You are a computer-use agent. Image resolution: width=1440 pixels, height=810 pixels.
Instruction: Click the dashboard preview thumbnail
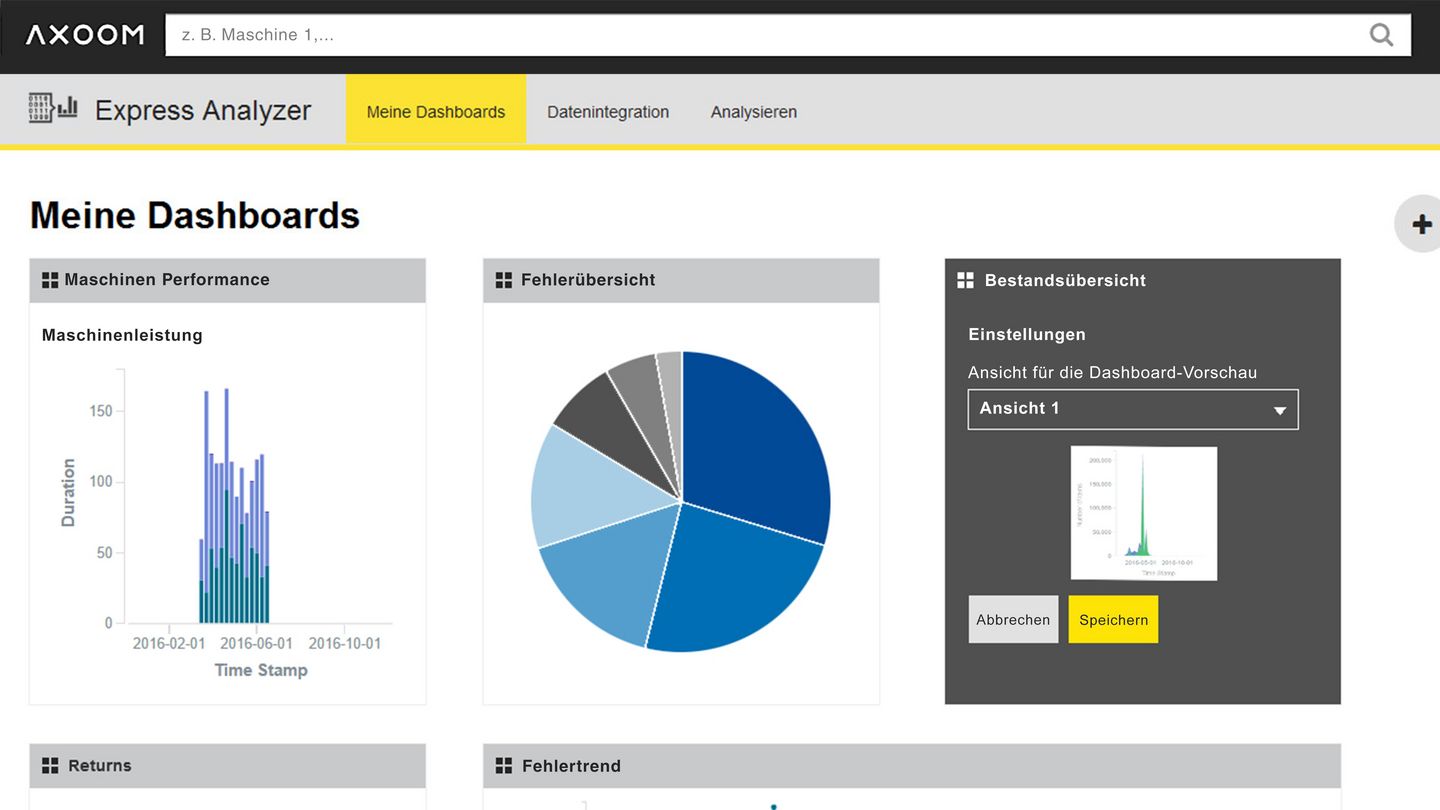(1143, 513)
